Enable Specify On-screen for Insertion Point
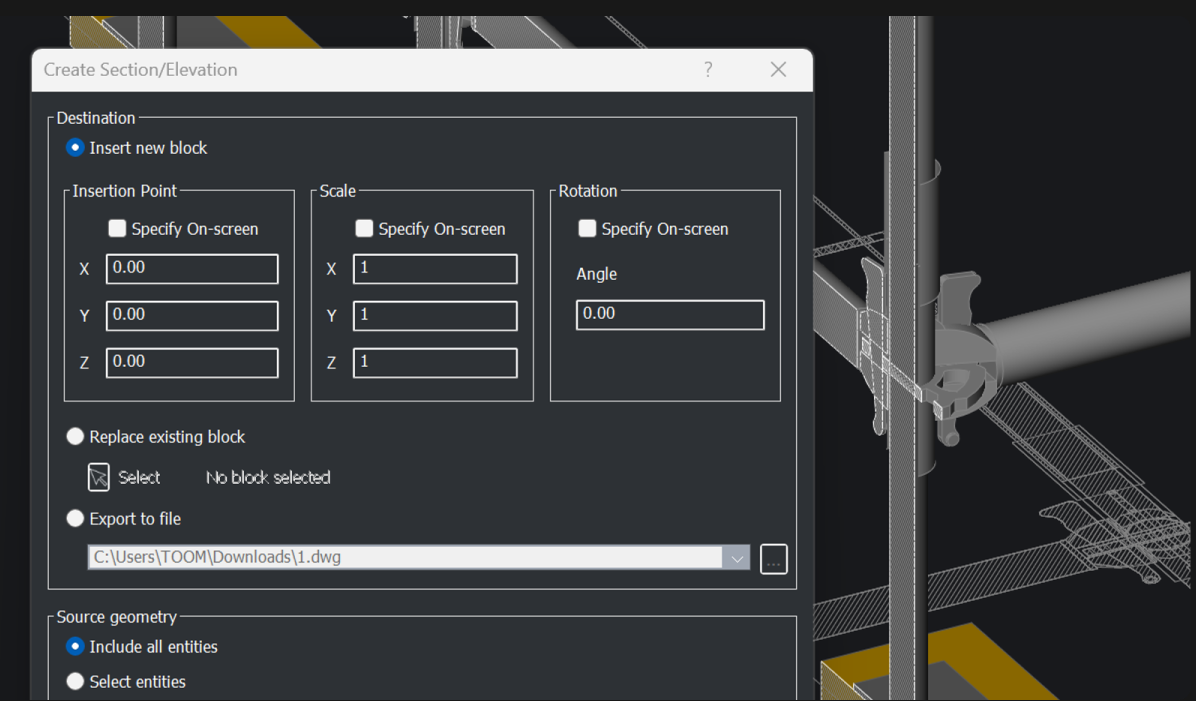The height and width of the screenshot is (701, 1196). (x=116, y=228)
